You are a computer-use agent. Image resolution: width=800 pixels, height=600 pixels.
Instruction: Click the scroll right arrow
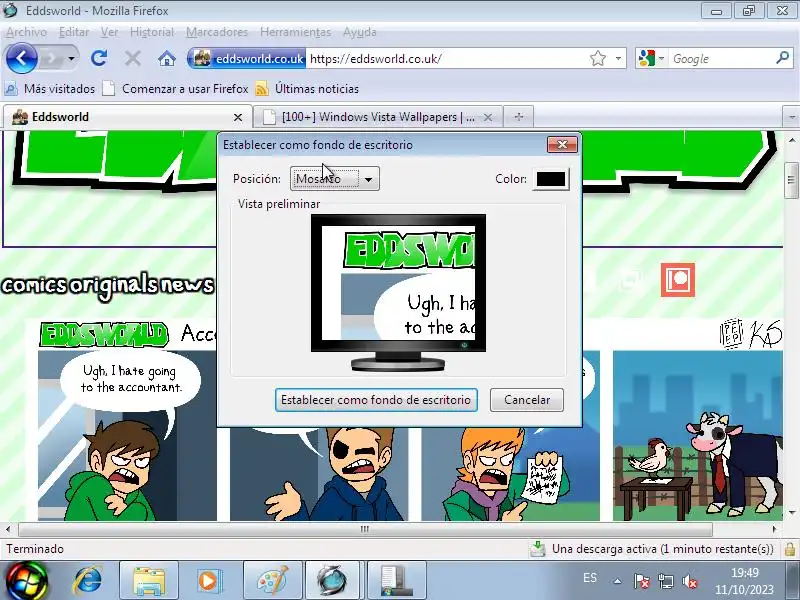(x=774, y=529)
